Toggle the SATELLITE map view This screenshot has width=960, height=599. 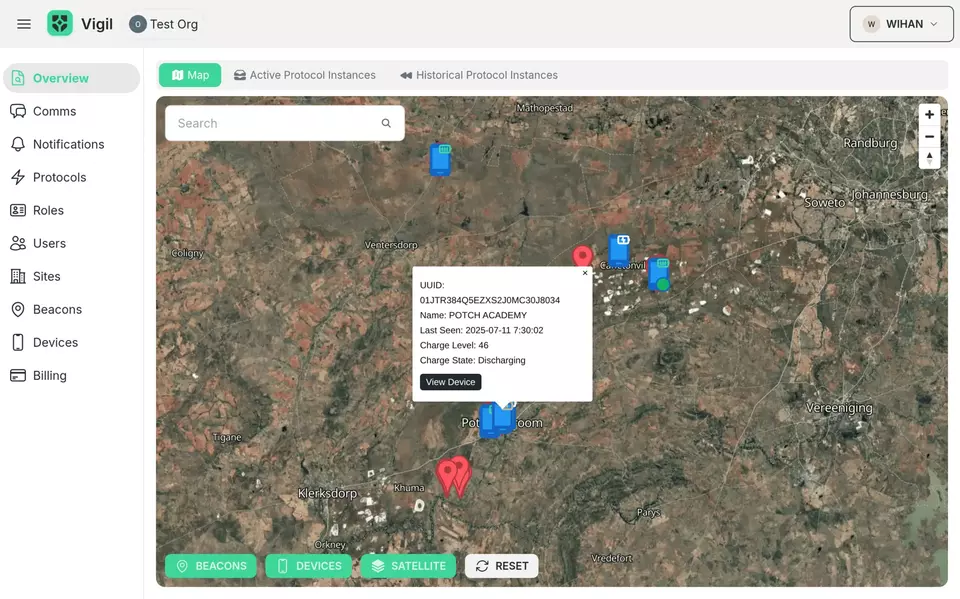tap(408, 566)
